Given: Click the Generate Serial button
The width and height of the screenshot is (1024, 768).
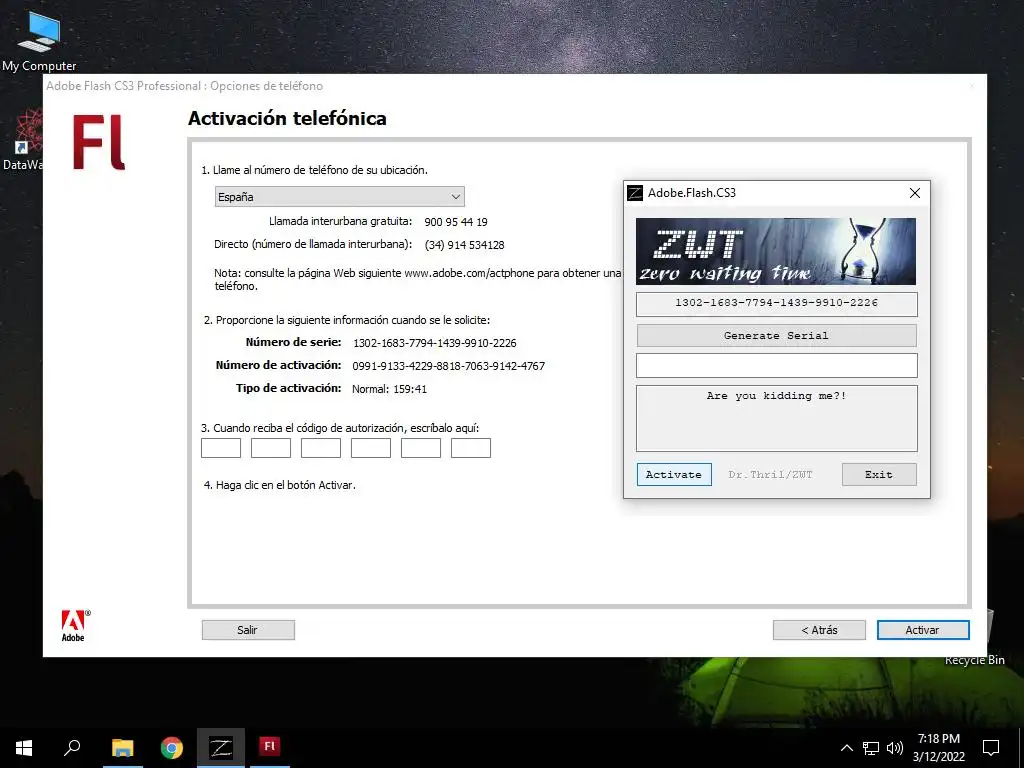Looking at the screenshot, I should click(776, 336).
